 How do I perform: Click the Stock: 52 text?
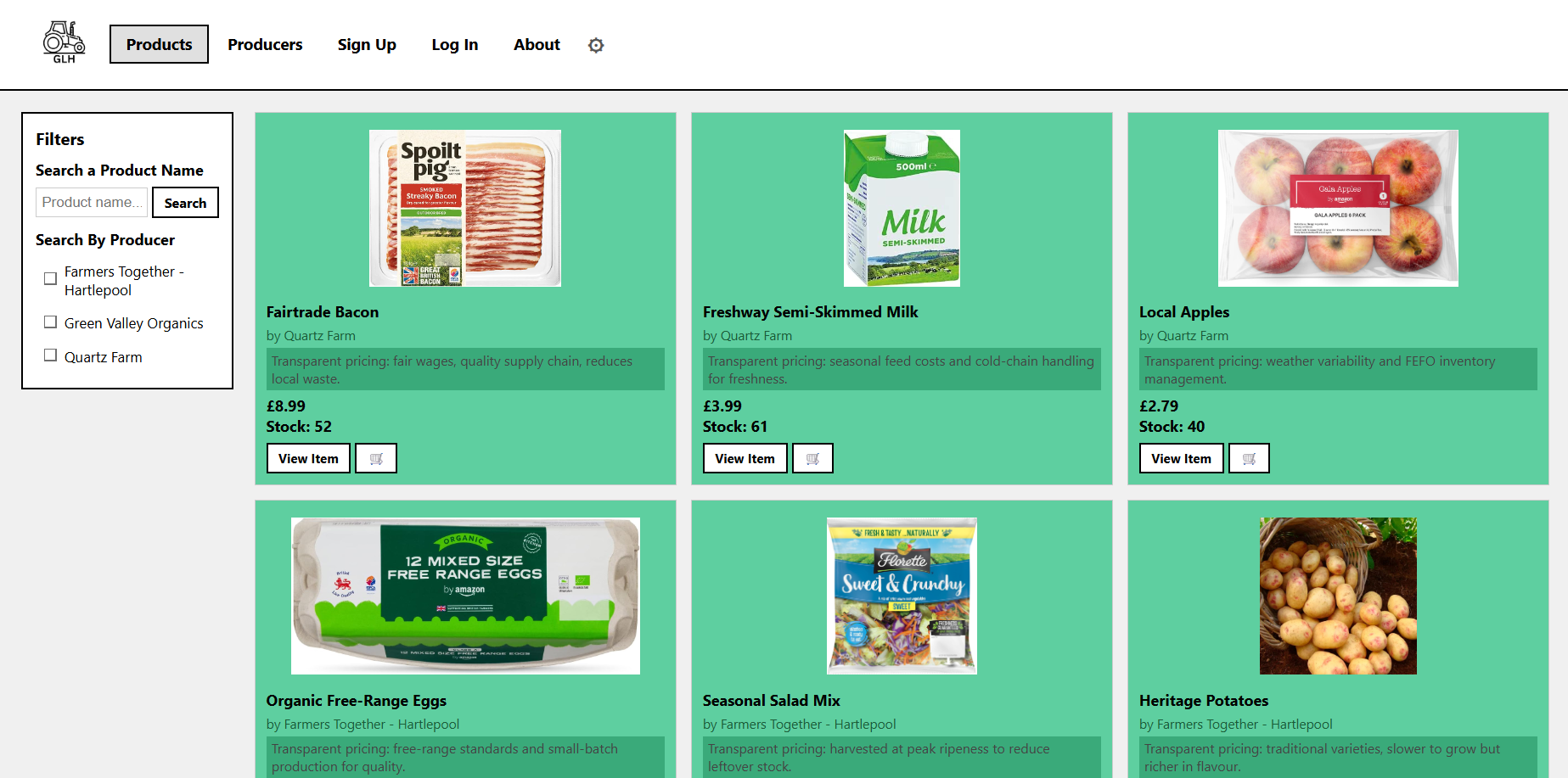299,427
